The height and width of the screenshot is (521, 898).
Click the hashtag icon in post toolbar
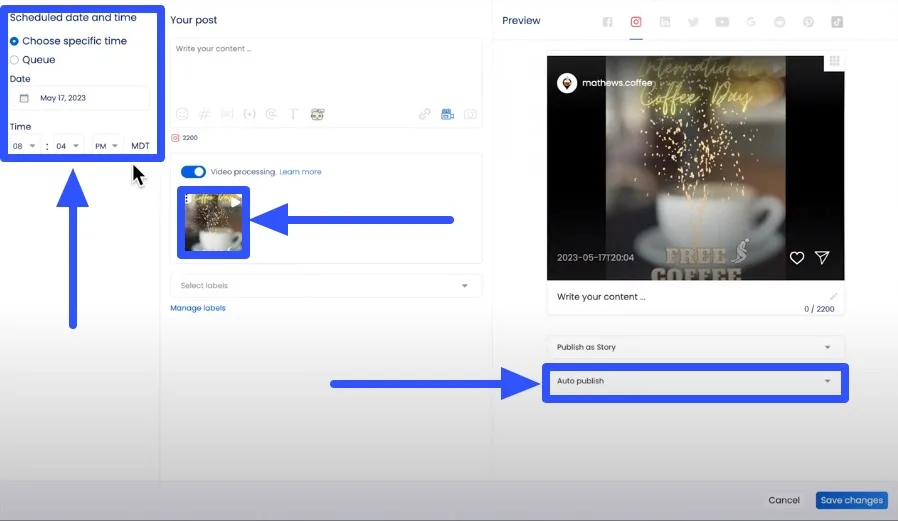point(204,114)
